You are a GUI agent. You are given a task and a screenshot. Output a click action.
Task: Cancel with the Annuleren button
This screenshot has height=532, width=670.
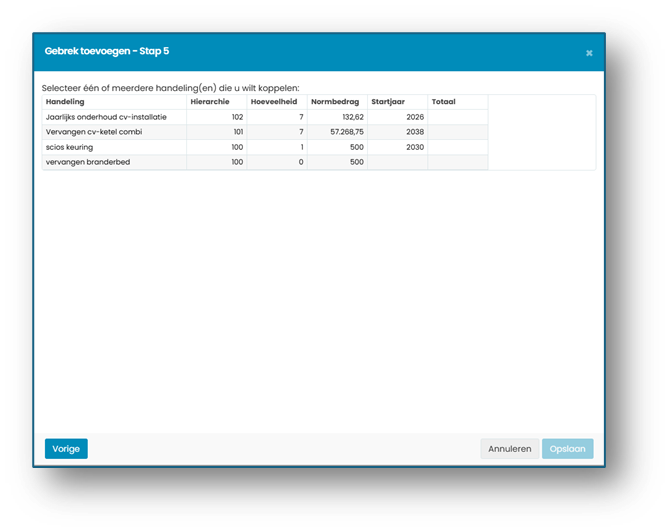(510, 449)
